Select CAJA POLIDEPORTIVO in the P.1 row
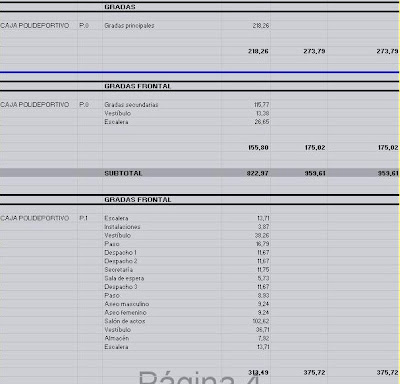The image size is (400, 384). [x=35, y=218]
